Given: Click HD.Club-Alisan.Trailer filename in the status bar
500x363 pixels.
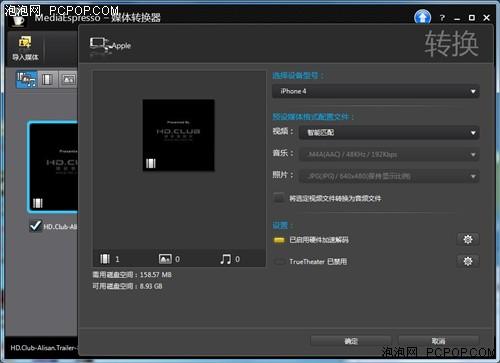Looking at the screenshot, I should (x=44, y=348).
